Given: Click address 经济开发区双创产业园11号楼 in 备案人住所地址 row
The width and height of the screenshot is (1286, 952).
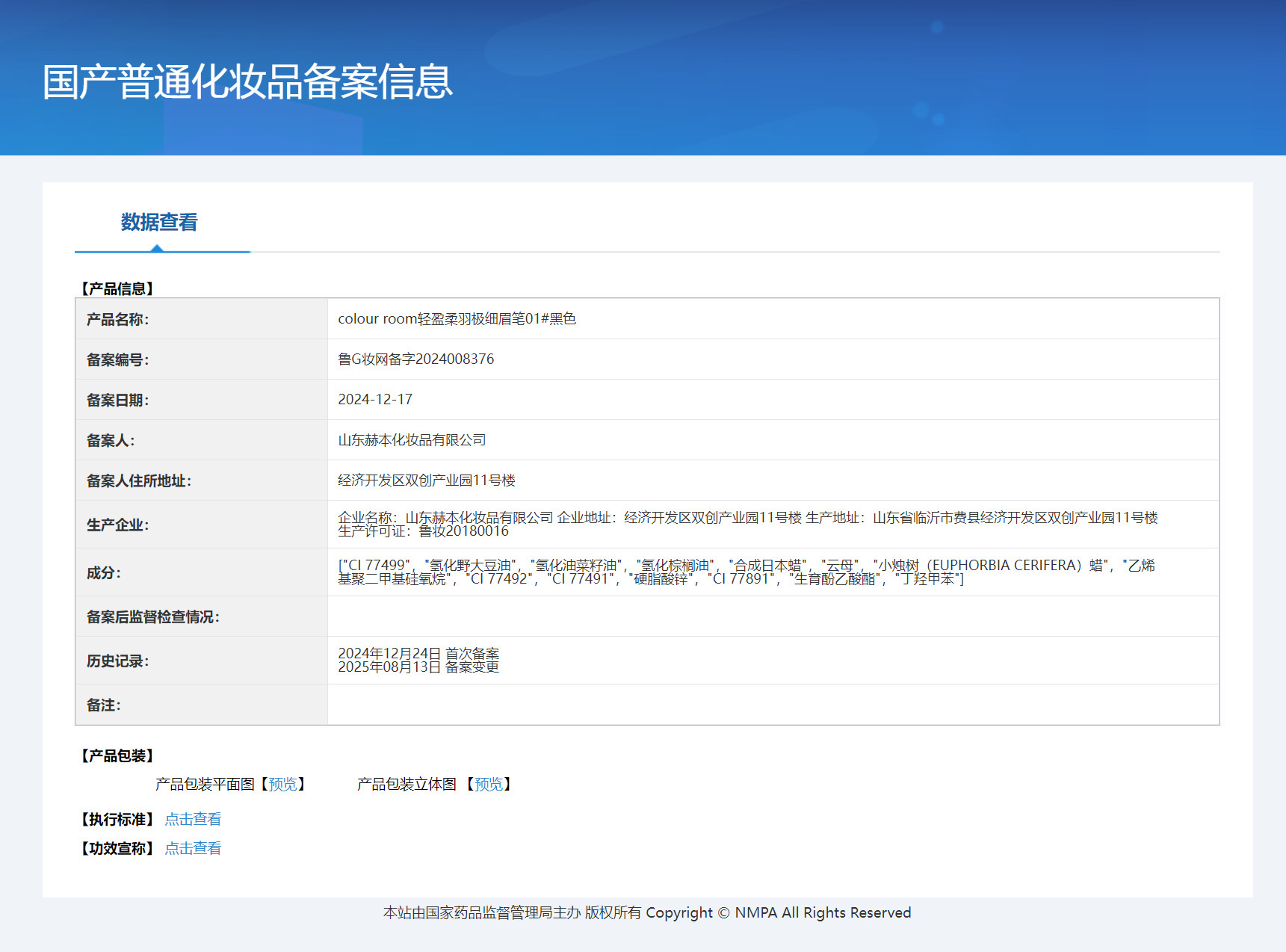Looking at the screenshot, I should click(427, 480).
